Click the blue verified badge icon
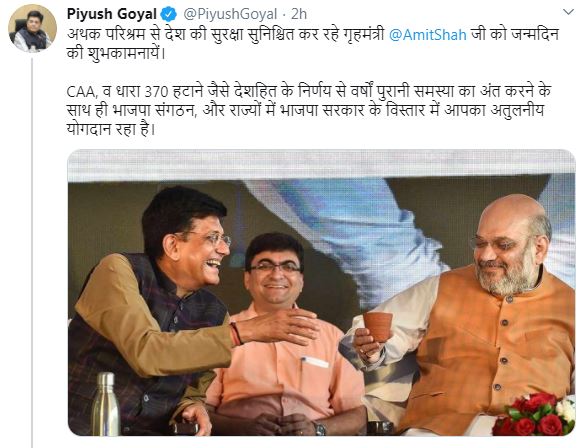Screen dimensions: 580x448 (x=169, y=14)
